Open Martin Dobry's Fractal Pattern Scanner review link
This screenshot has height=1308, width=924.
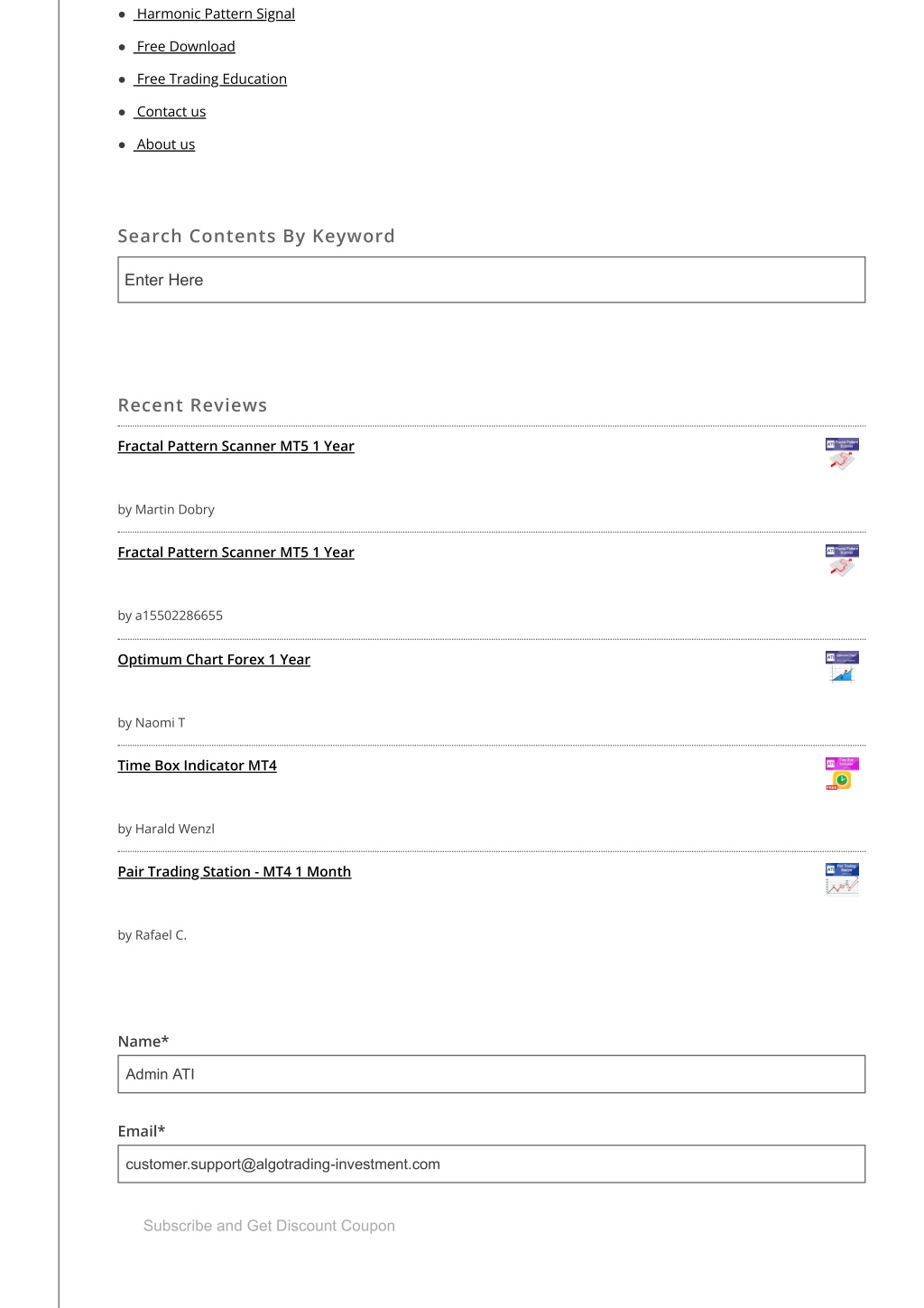tap(236, 446)
